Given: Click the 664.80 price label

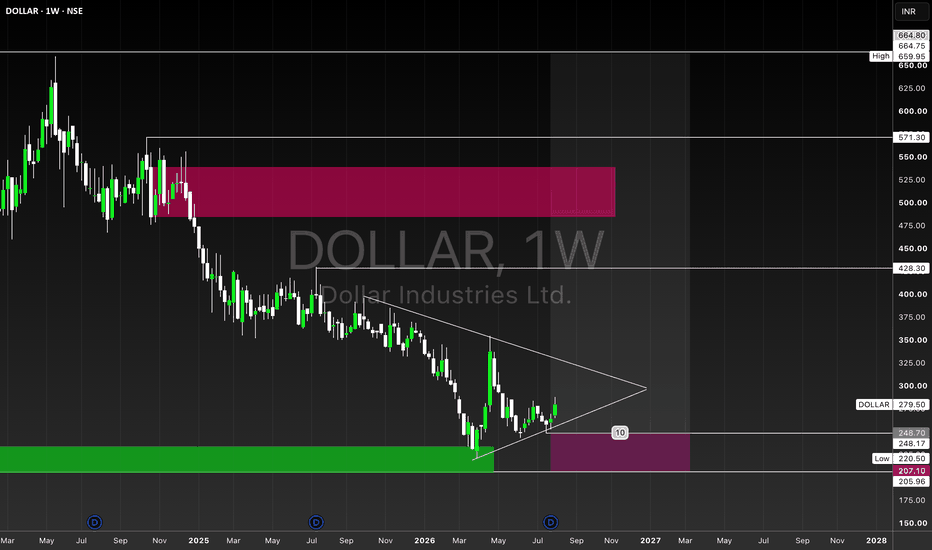Looking at the screenshot, I should point(911,35).
